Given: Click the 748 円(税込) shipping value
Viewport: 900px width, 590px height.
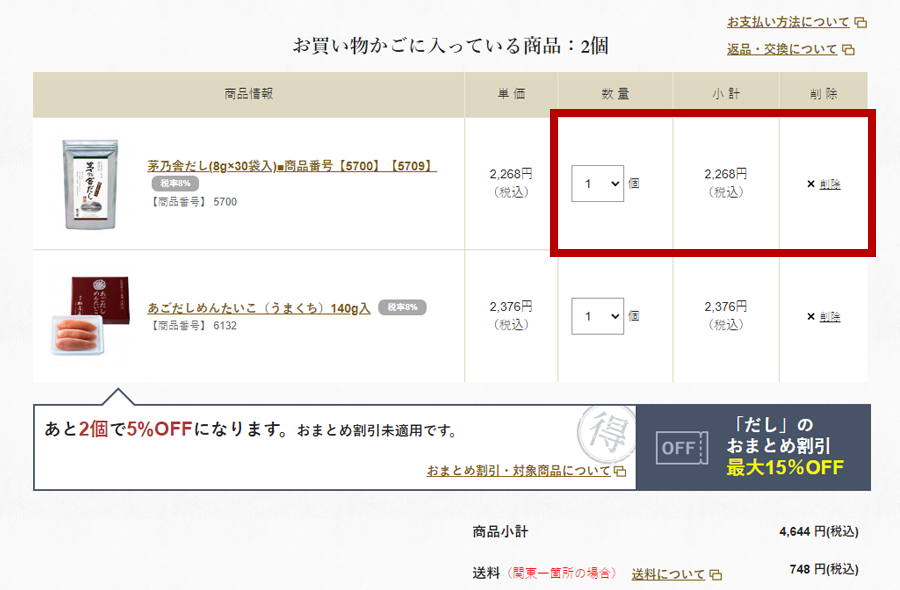Looking at the screenshot, I should (x=824, y=569).
